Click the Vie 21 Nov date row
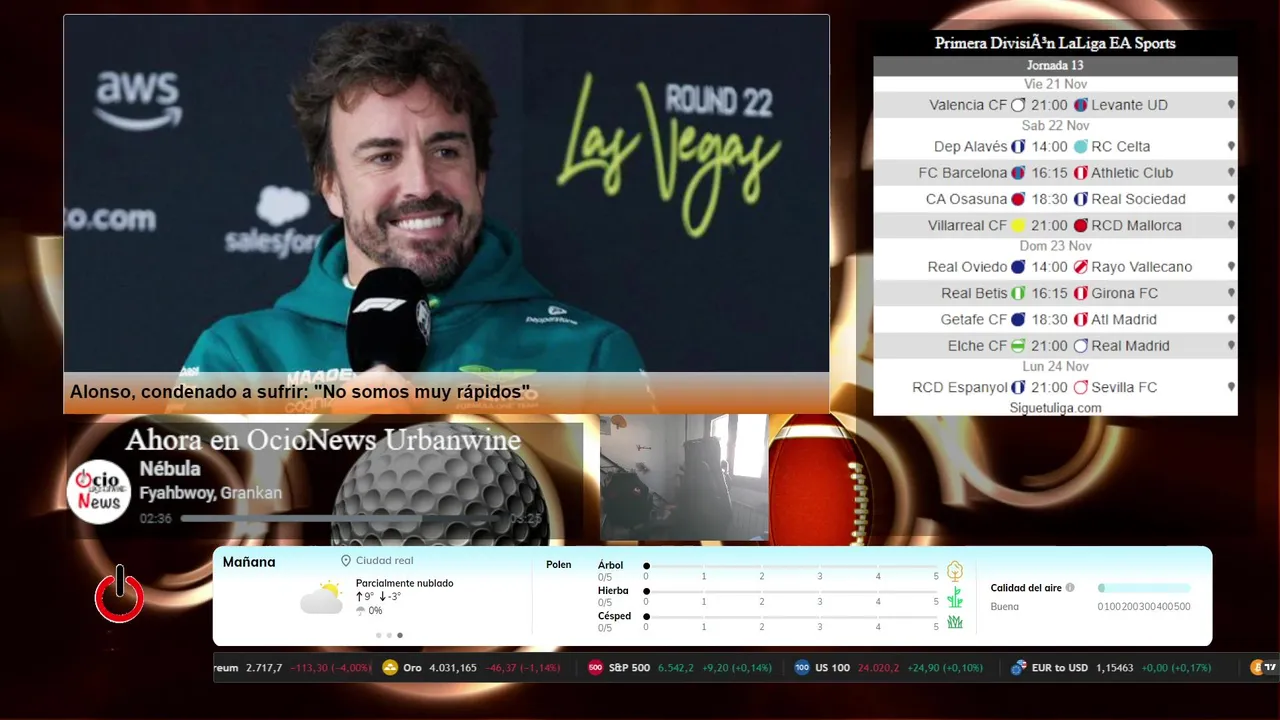This screenshot has height=720, width=1280. (1055, 84)
